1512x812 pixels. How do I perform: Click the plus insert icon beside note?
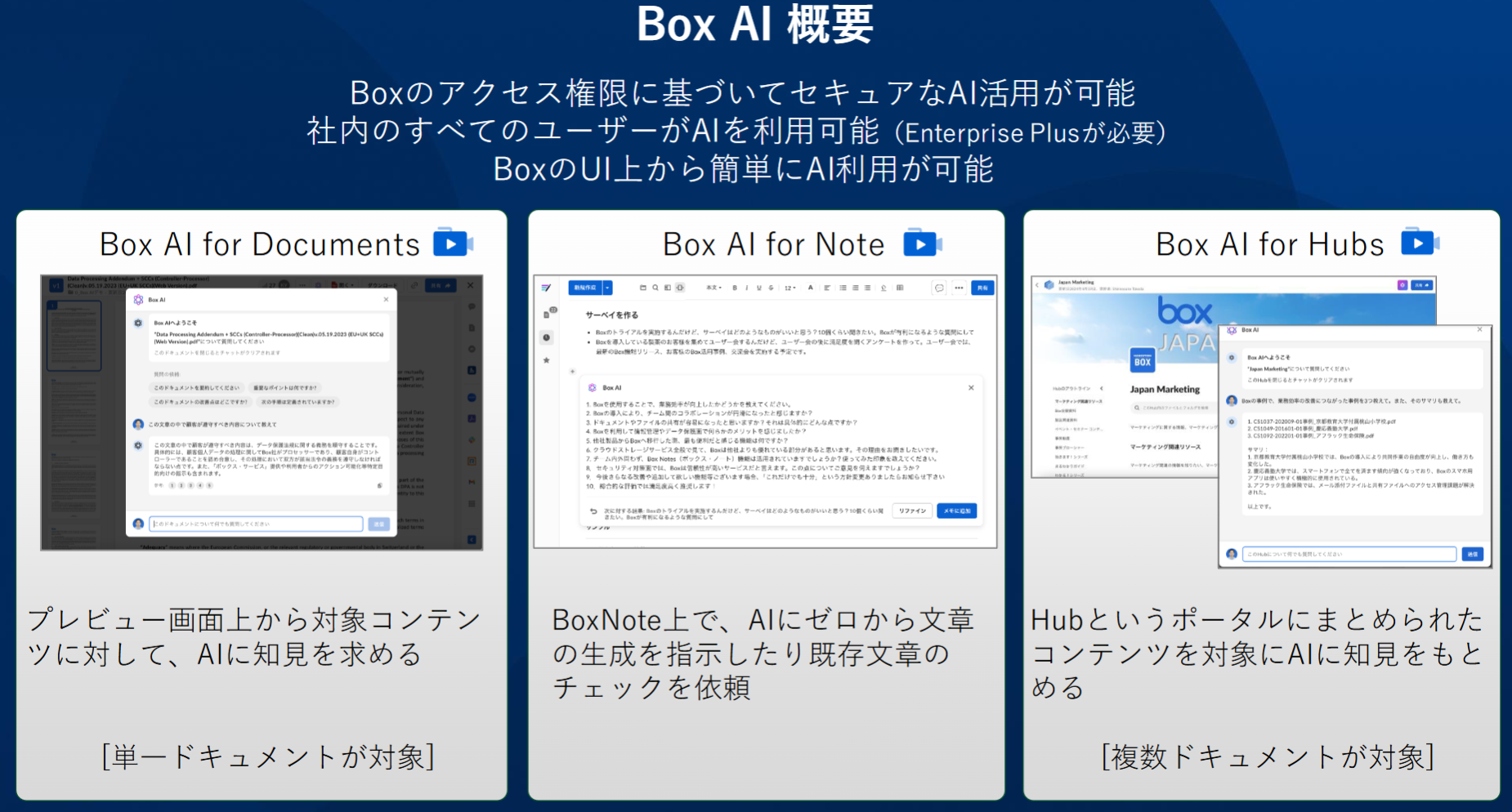click(572, 372)
